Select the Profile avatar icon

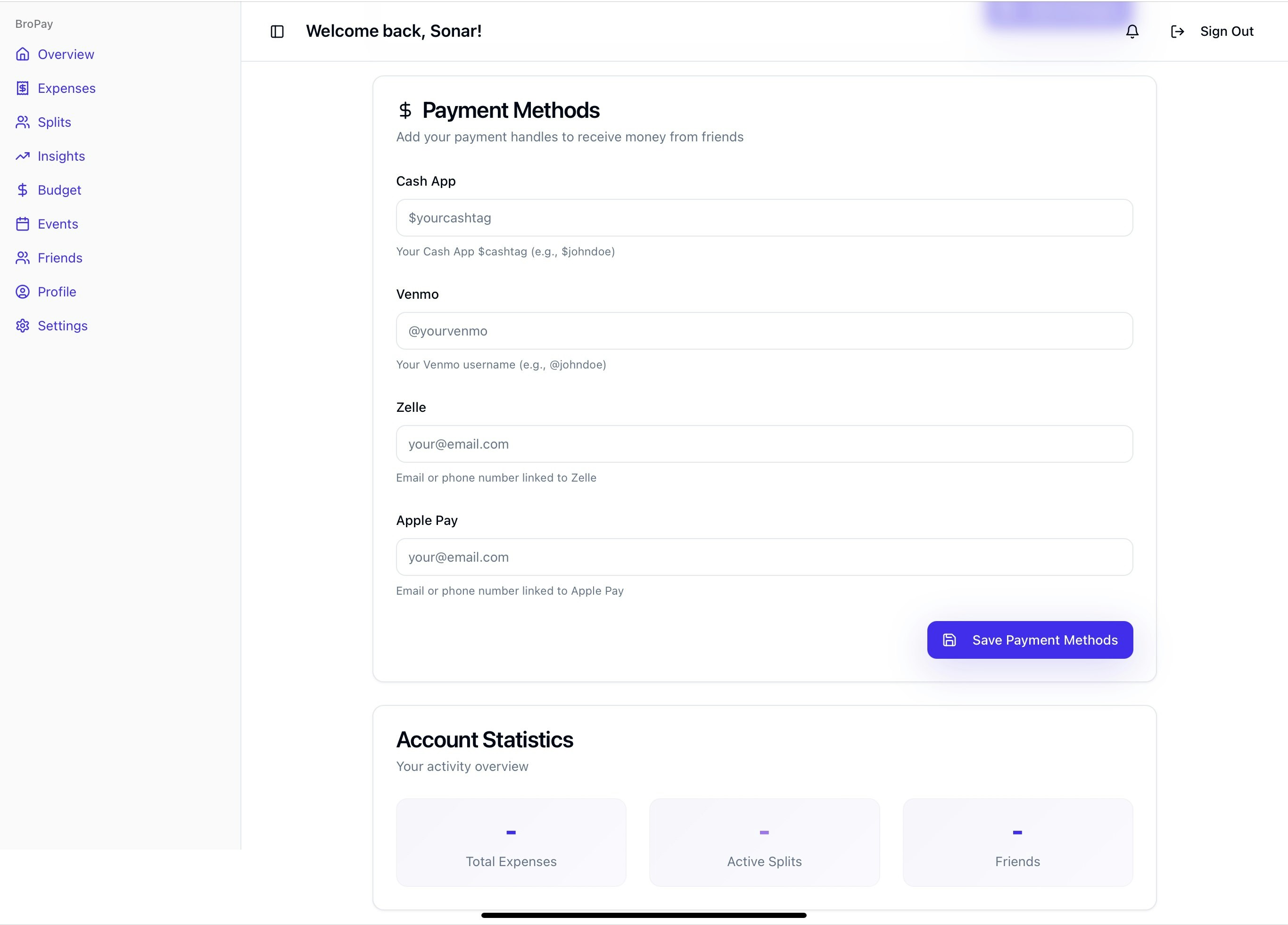[x=23, y=291]
